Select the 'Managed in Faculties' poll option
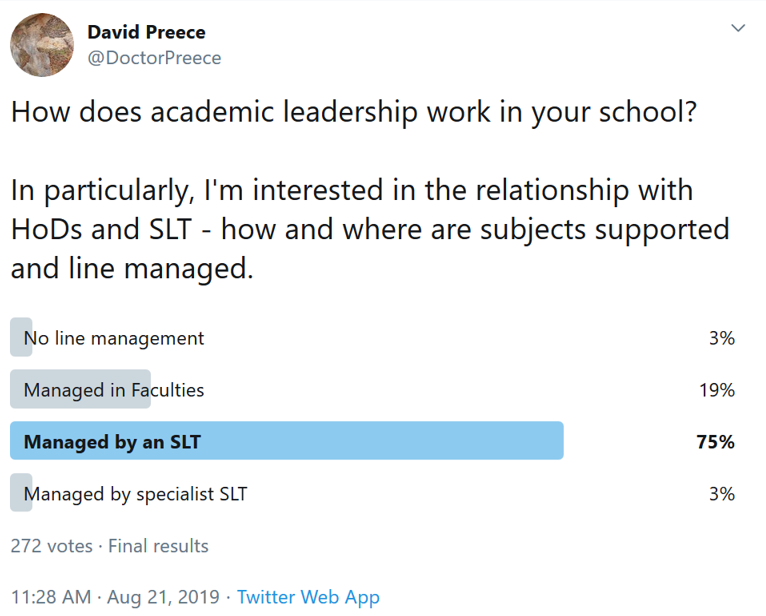This screenshot has width=766, height=616. (114, 390)
